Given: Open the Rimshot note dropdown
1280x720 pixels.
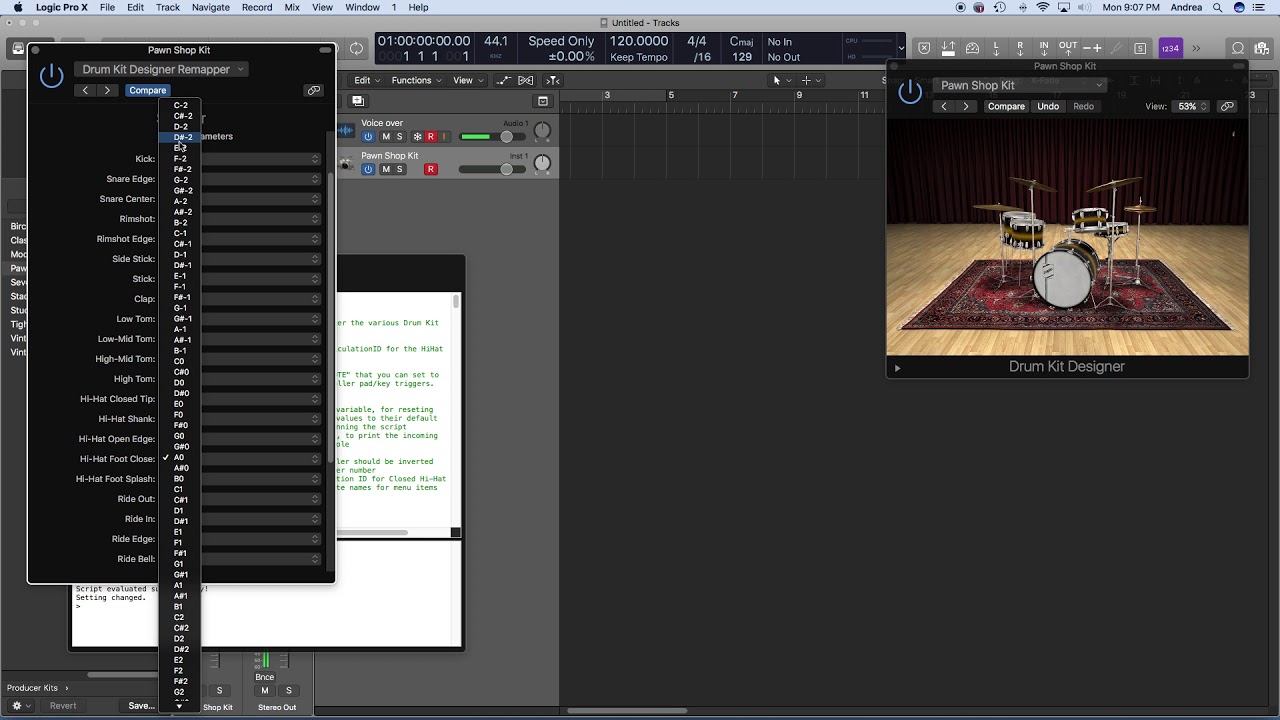Looking at the screenshot, I should [240, 219].
